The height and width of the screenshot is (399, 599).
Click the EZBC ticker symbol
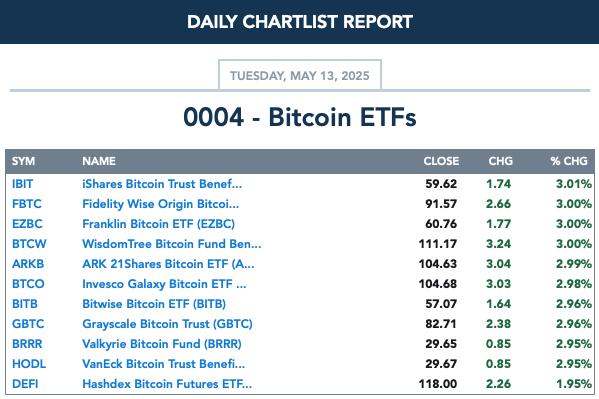tap(27, 224)
